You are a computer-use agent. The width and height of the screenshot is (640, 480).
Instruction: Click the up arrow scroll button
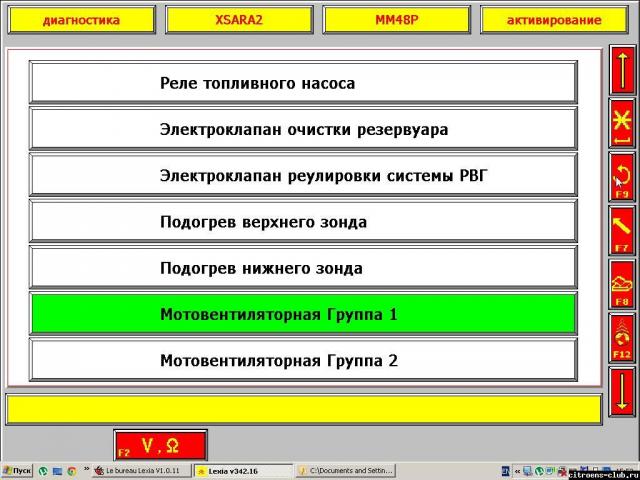pos(622,70)
